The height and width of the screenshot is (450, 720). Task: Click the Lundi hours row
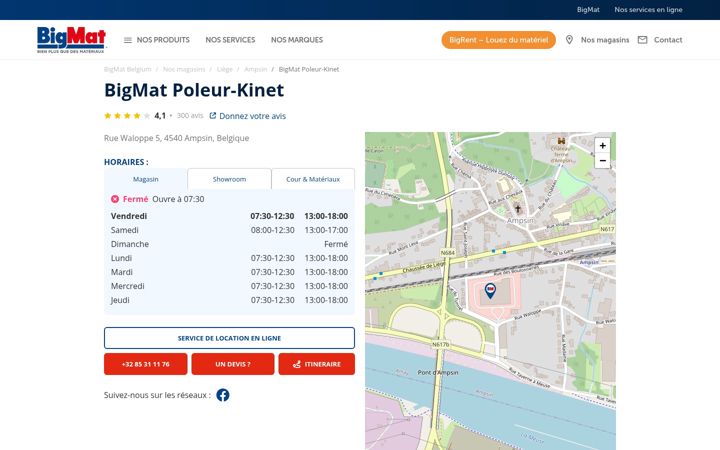(x=229, y=258)
